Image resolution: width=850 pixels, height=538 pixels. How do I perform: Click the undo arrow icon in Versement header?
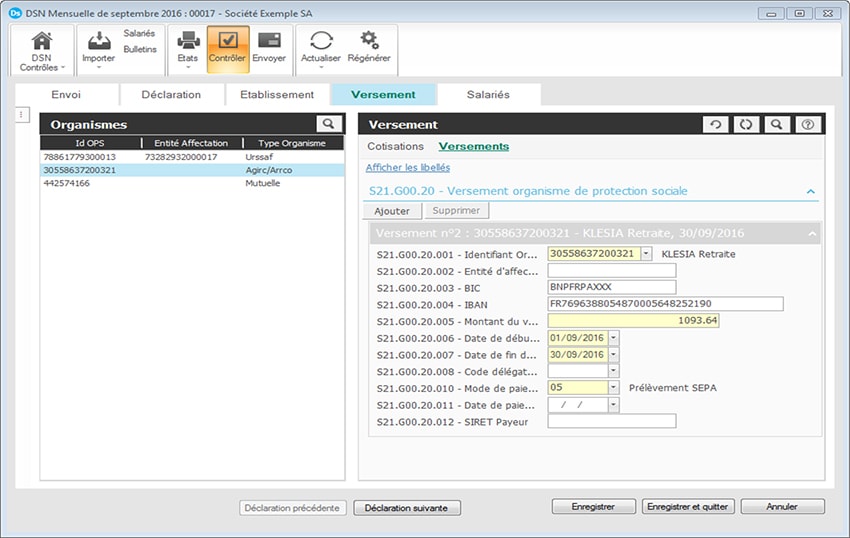tap(716, 125)
